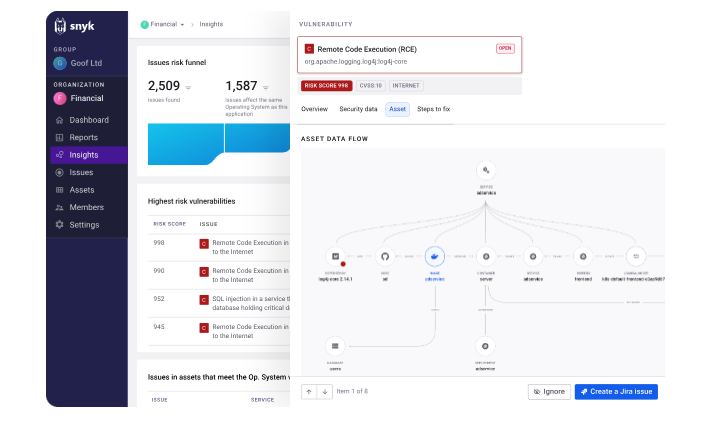This screenshot has width=718, height=426.
Task: Select Insights in the sidebar
Action: click(89, 155)
